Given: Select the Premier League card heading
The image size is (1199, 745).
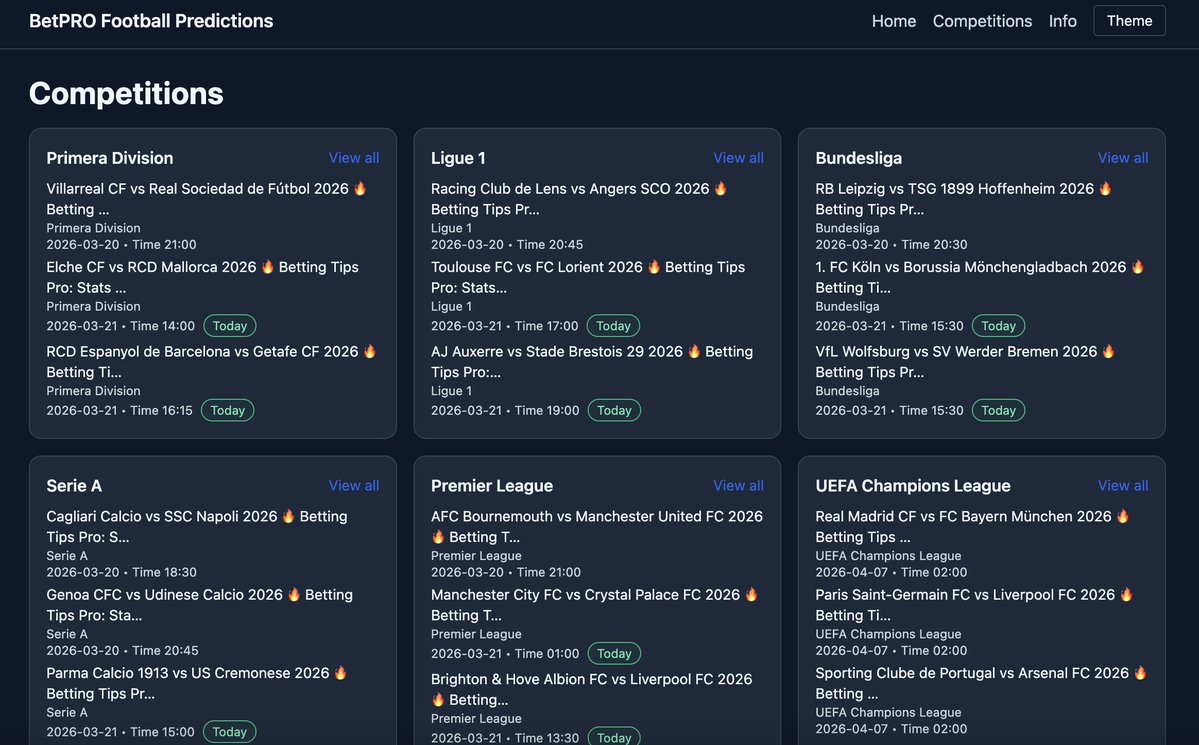Looking at the screenshot, I should pyautogui.click(x=492, y=485).
